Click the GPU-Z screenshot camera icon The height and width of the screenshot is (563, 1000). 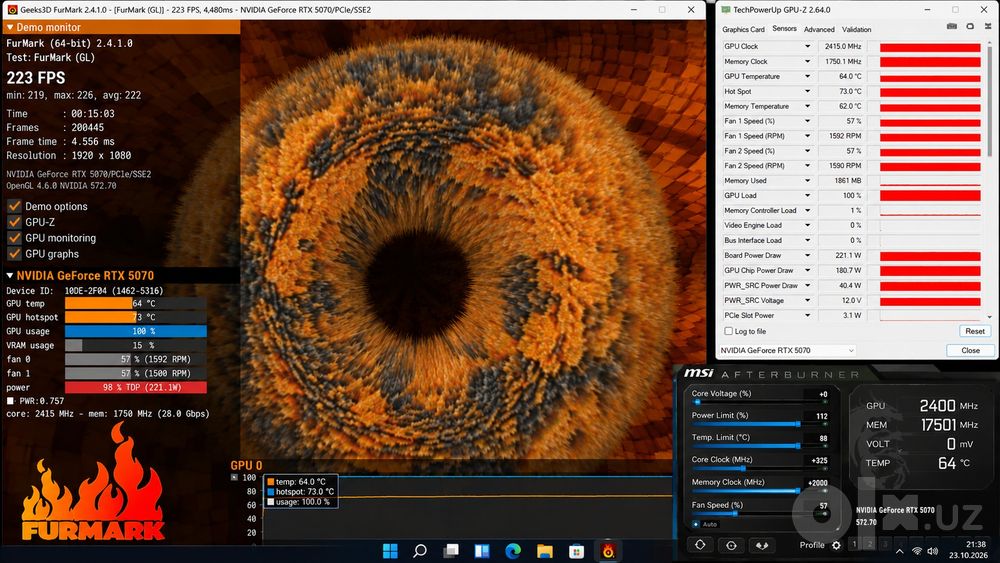click(952, 27)
